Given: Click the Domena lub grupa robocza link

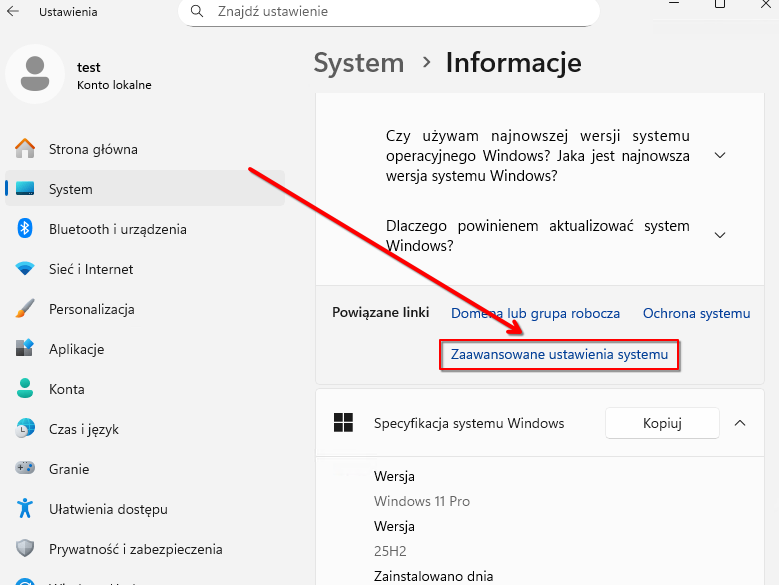Looking at the screenshot, I should (535, 313).
